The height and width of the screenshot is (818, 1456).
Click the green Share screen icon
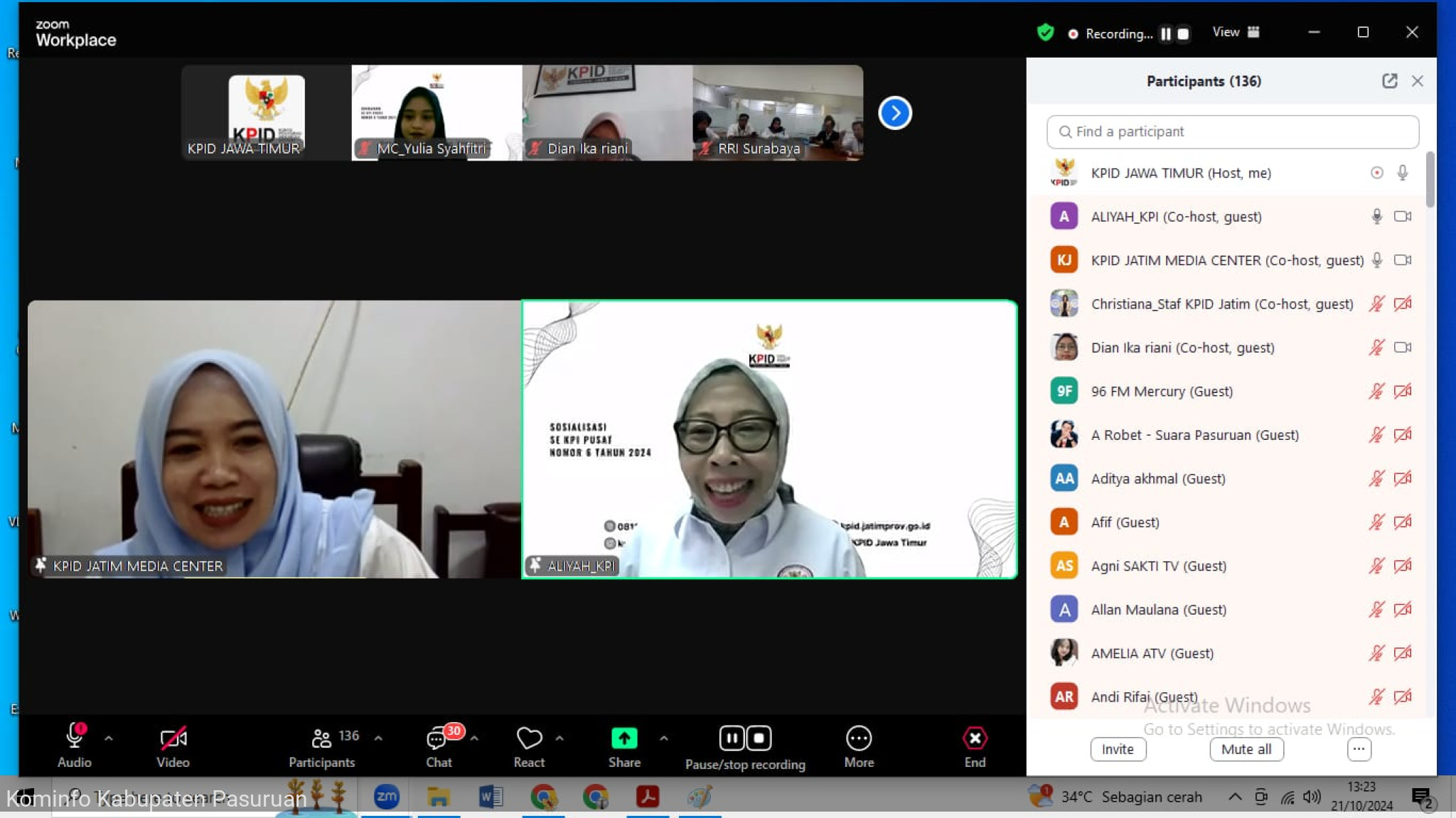point(623,739)
